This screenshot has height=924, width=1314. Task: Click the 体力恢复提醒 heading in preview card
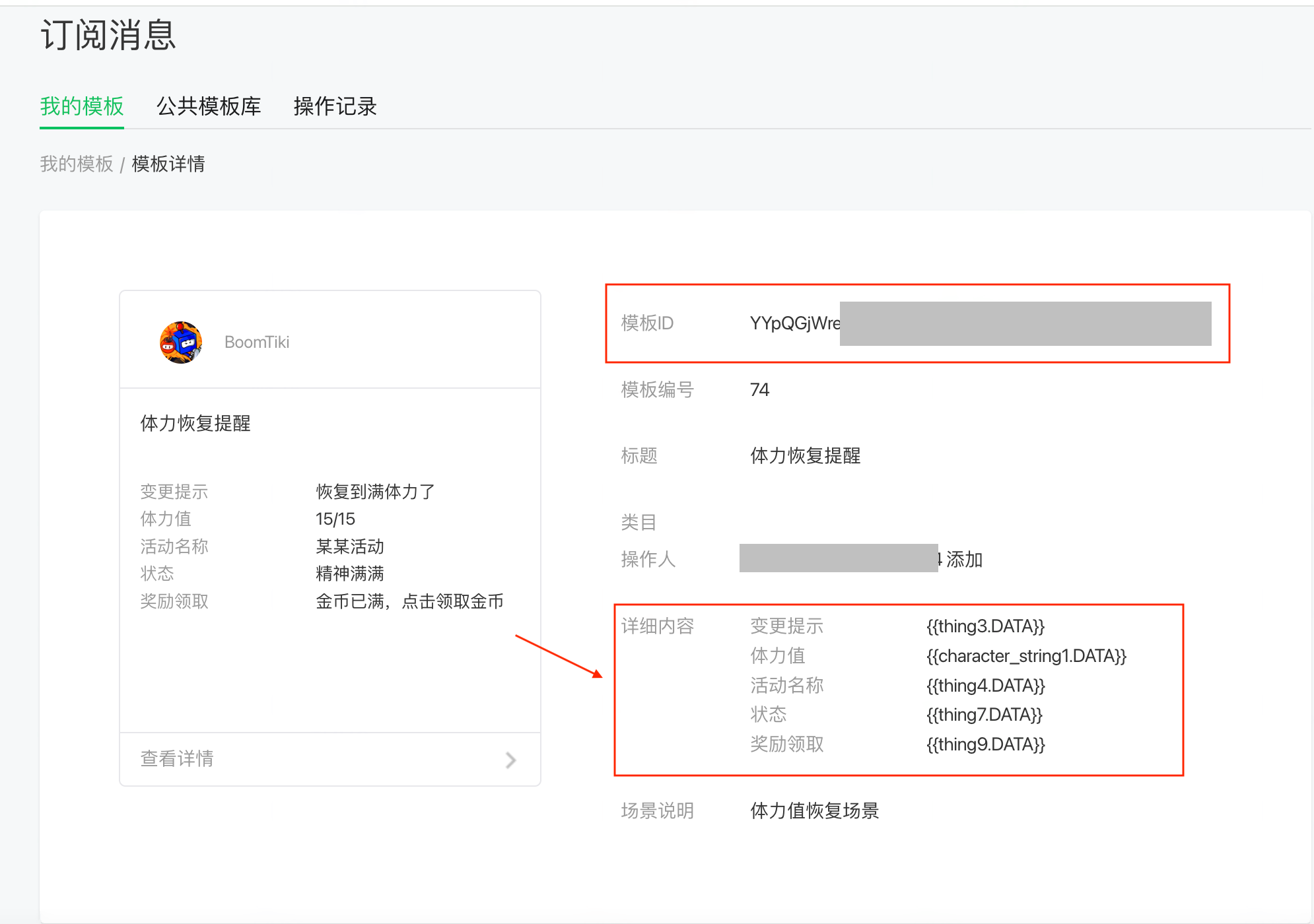(195, 423)
